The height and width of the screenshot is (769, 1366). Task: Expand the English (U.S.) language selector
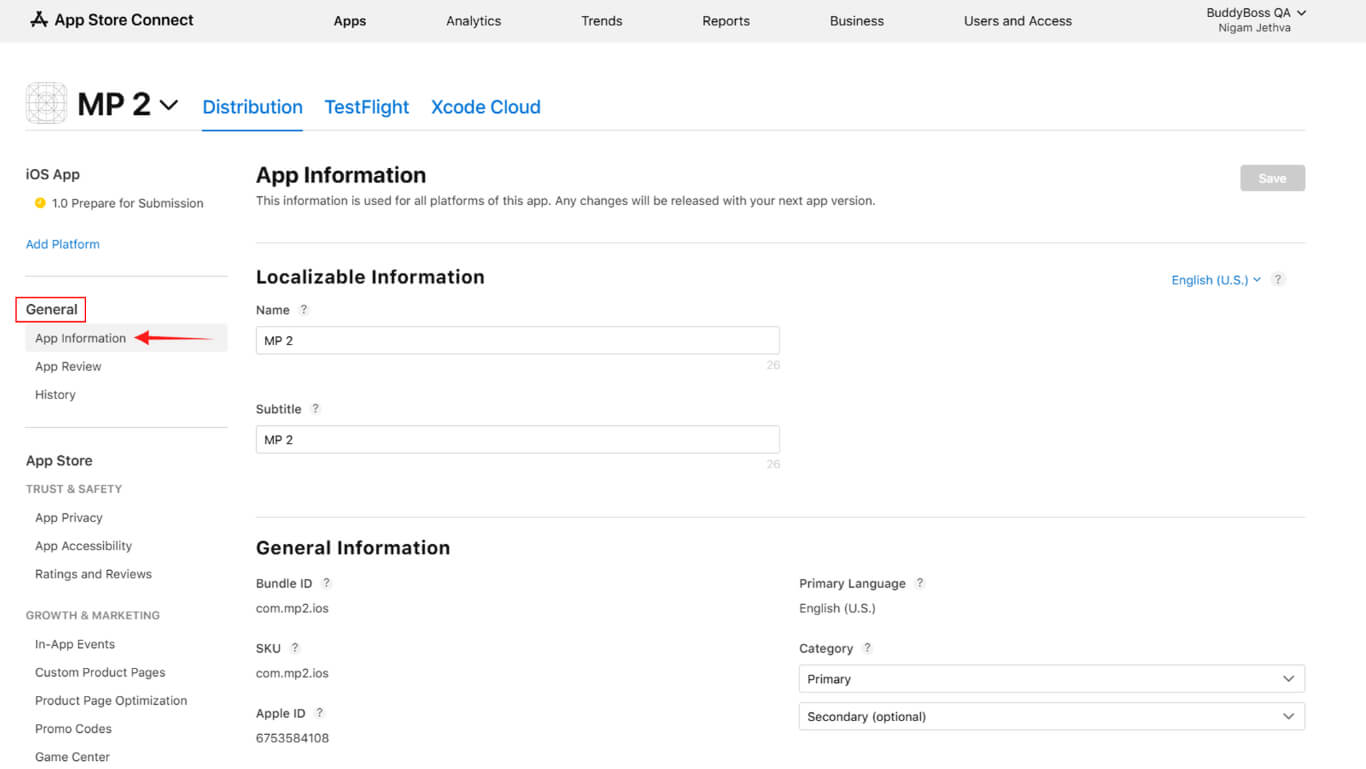(x=1215, y=280)
